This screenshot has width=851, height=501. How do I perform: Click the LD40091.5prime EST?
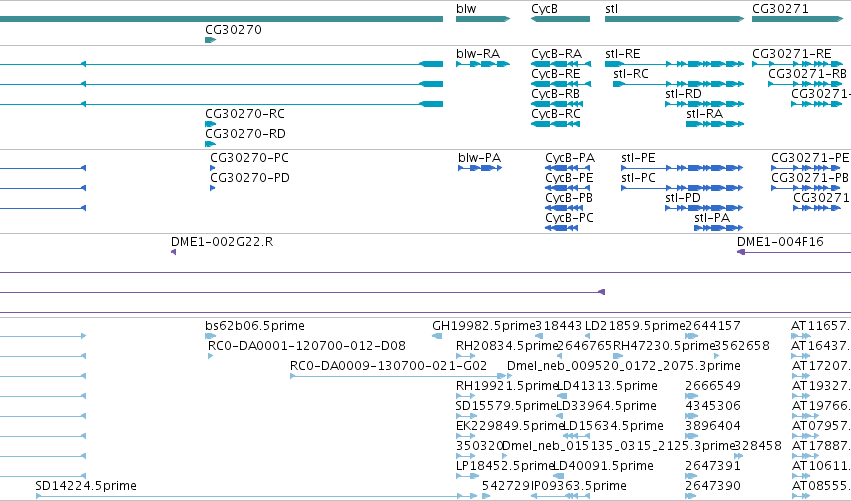[557, 477]
